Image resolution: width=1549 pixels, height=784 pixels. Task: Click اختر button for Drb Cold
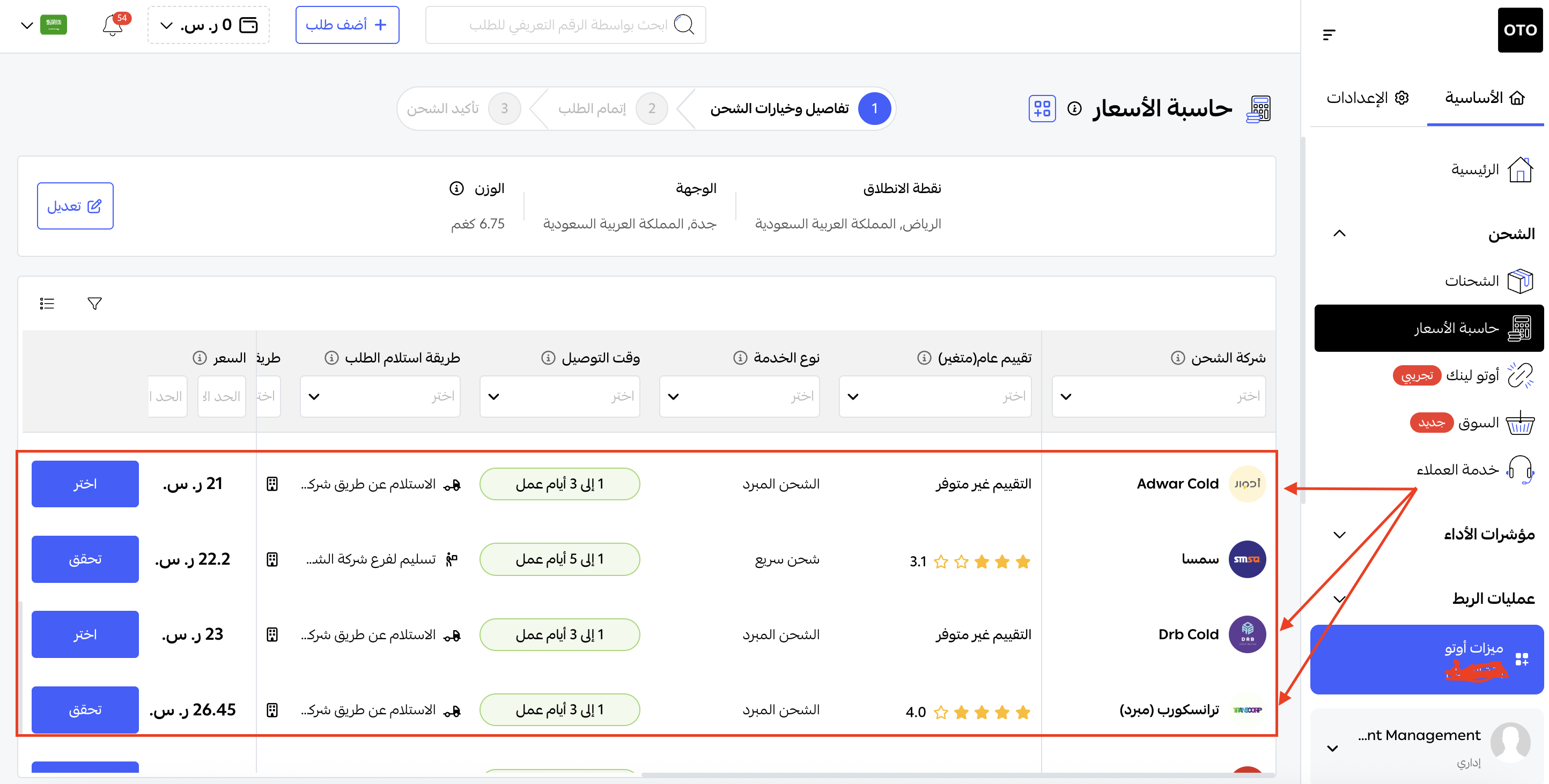85,634
